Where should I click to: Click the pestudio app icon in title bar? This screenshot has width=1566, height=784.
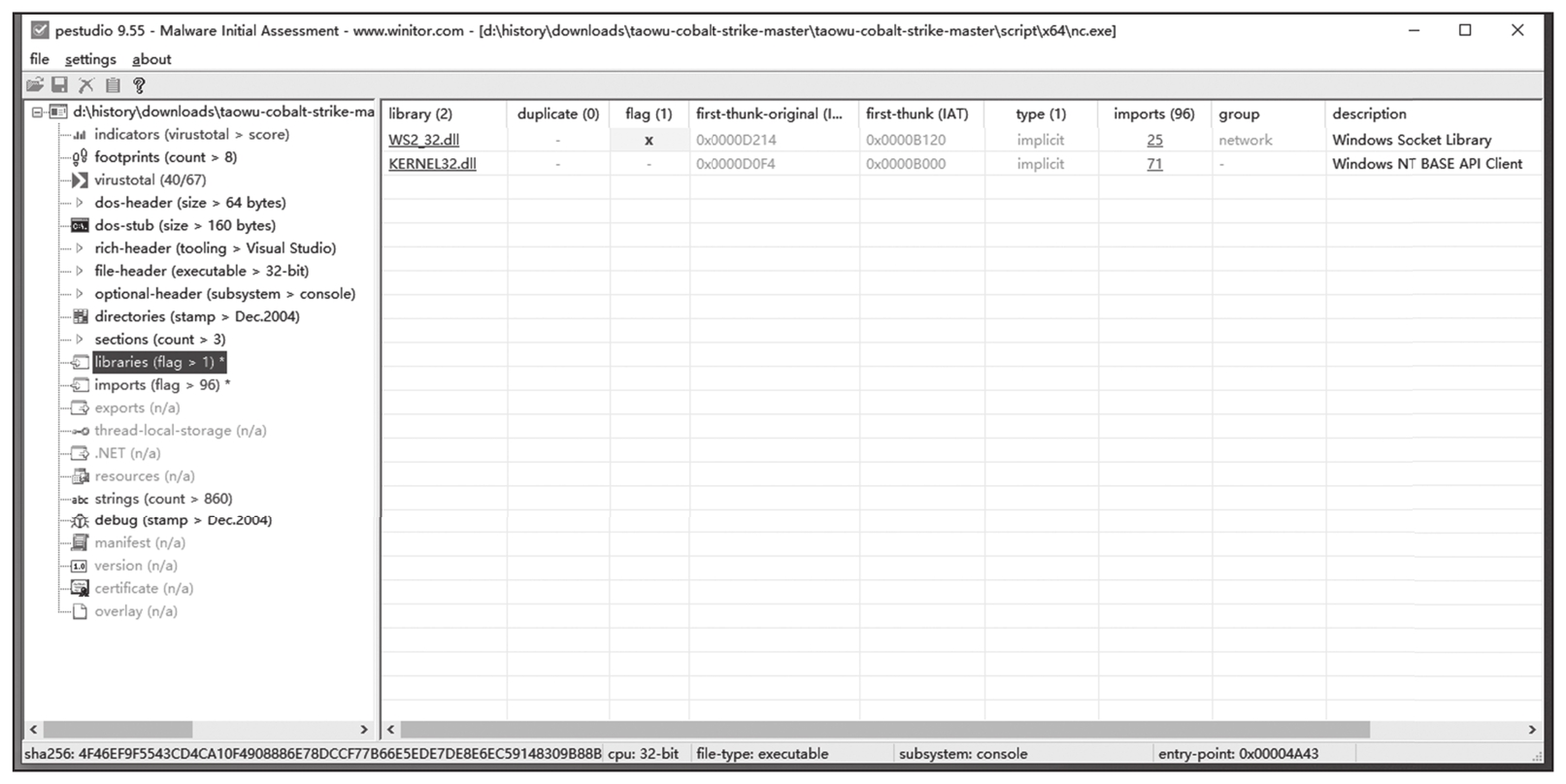coord(40,30)
